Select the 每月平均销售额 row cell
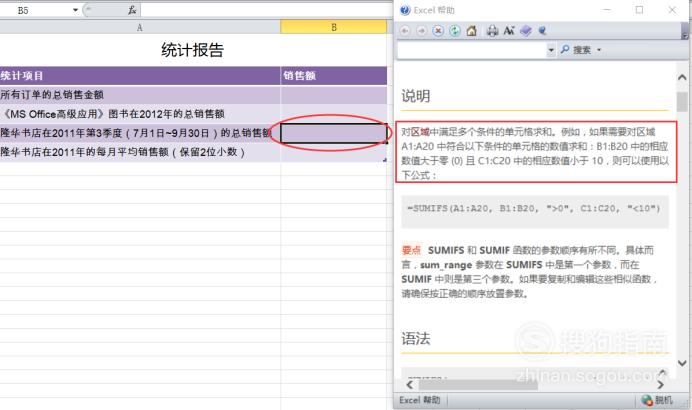This screenshot has width=692, height=410. click(140, 152)
